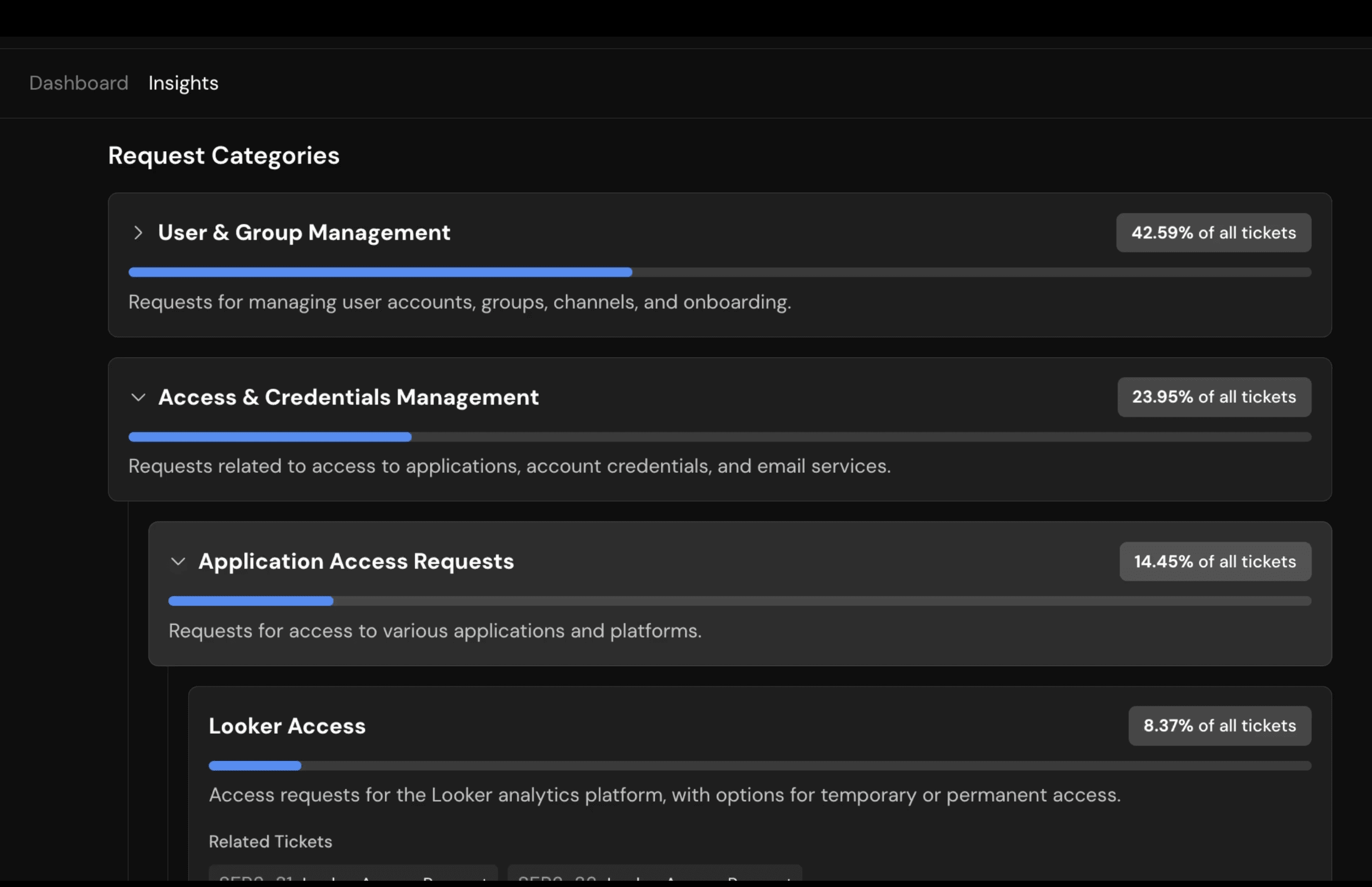
Task: Collapse the Access & Credentials Management chevron
Action: (138, 397)
